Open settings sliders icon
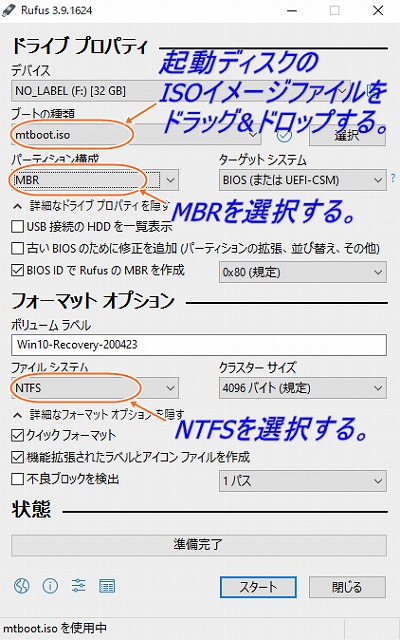400x640 pixels. [x=78, y=586]
